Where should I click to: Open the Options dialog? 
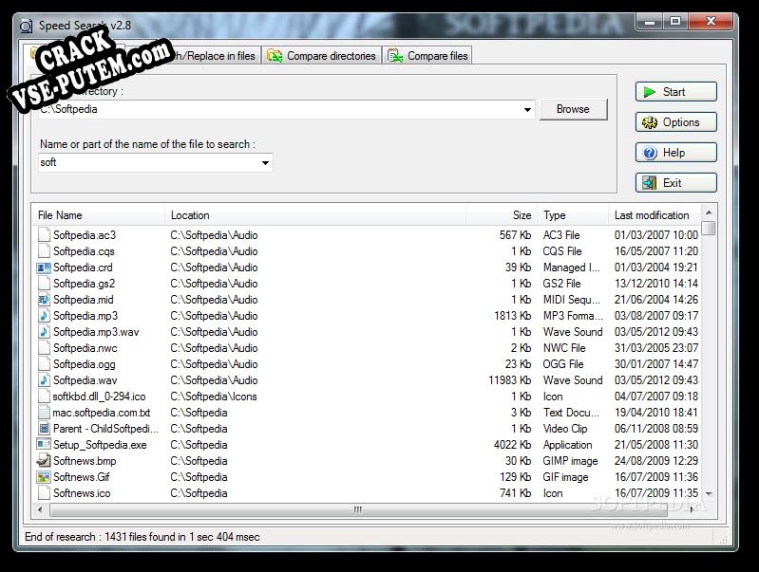coord(676,122)
